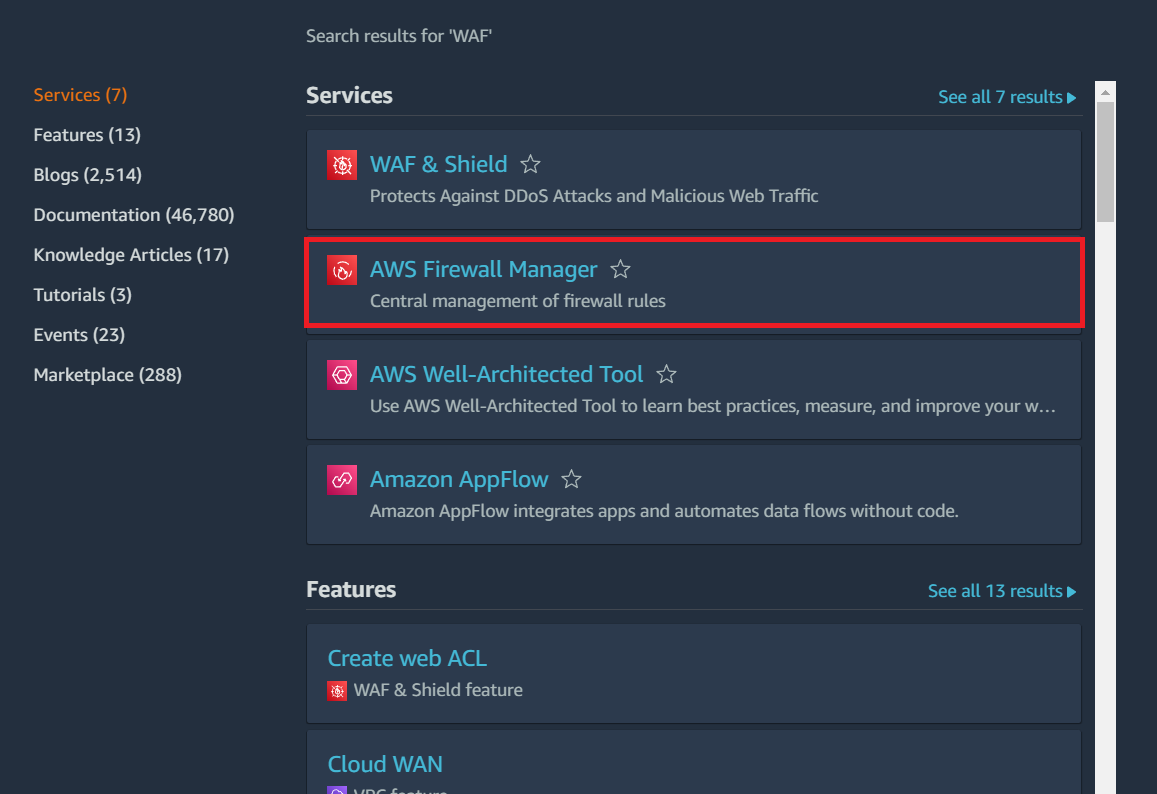This screenshot has height=794, width=1157.
Task: Star Amazon AppFlow as a favorite
Action: coord(571,479)
